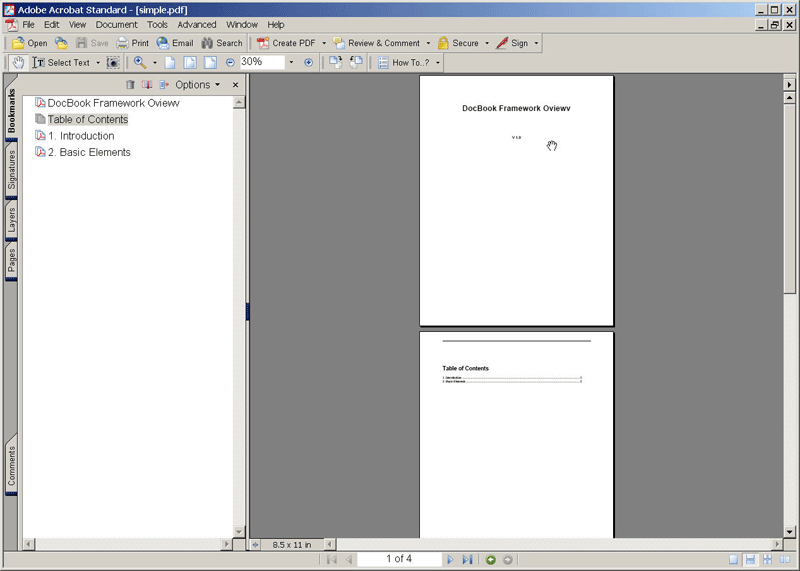This screenshot has height=571, width=800.
Task: Expand Review & Comment dropdown arrow
Action: (x=428, y=43)
